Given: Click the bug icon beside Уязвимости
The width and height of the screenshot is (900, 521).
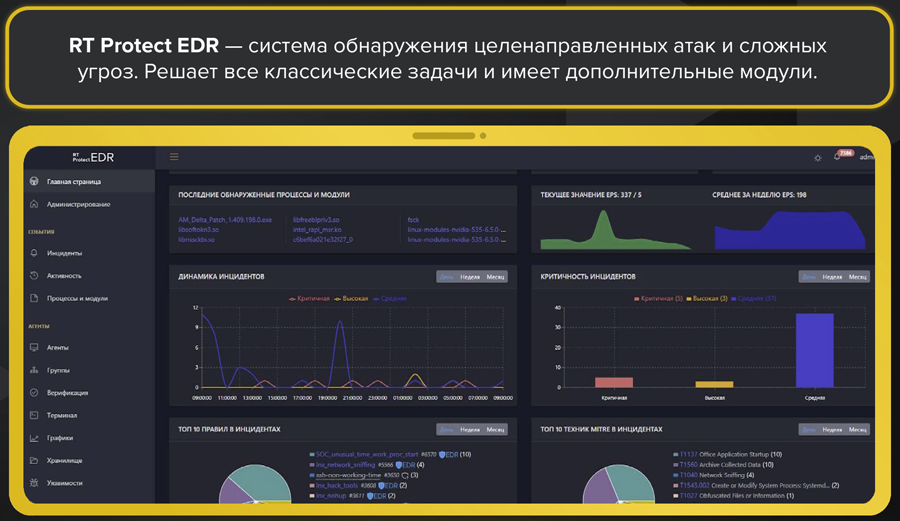Looking at the screenshot, I should pyautogui.click(x=34, y=483).
